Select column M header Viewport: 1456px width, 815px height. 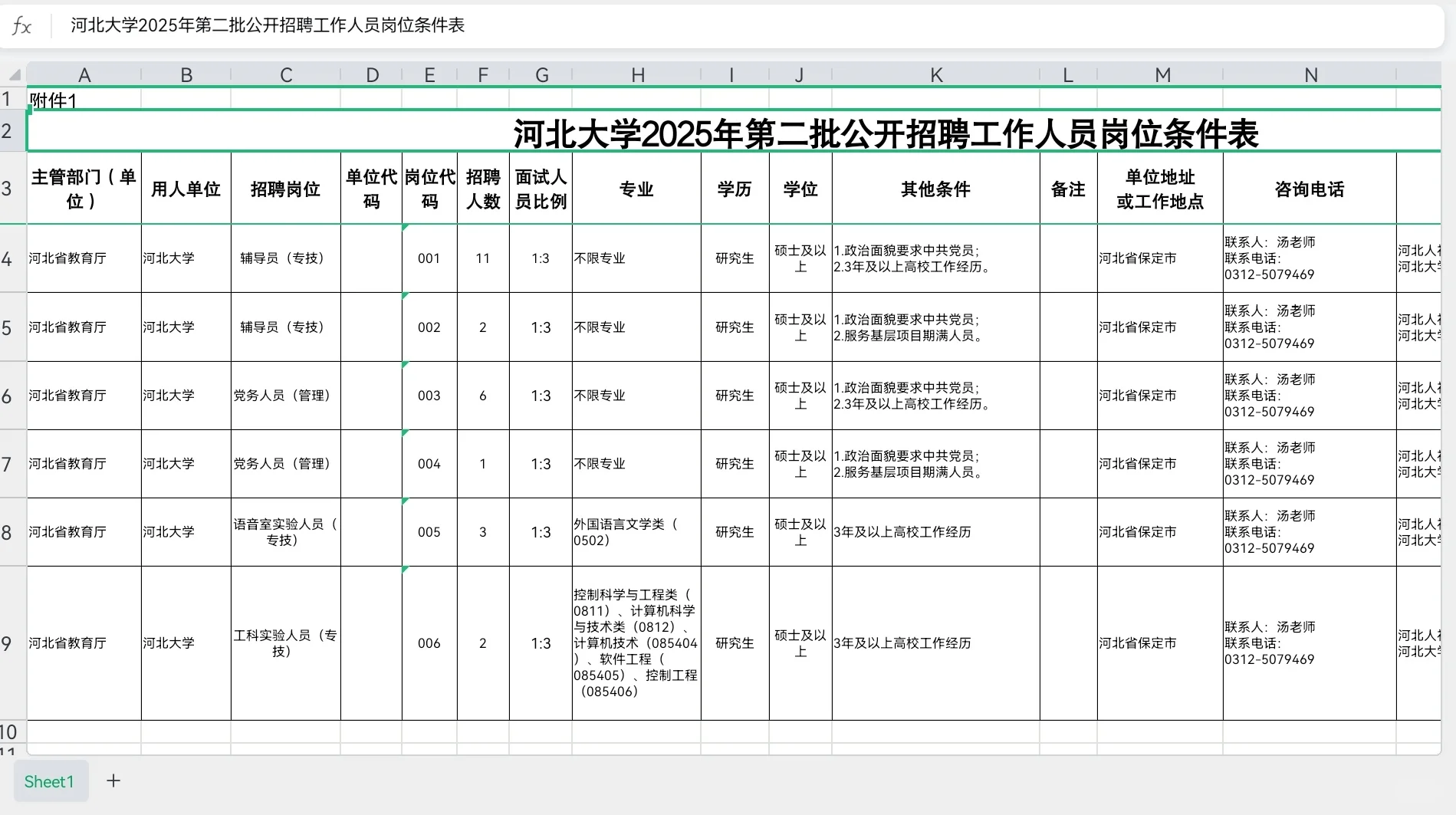(1162, 74)
